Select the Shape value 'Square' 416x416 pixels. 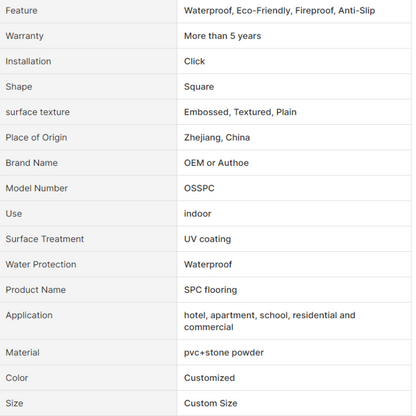tap(199, 87)
